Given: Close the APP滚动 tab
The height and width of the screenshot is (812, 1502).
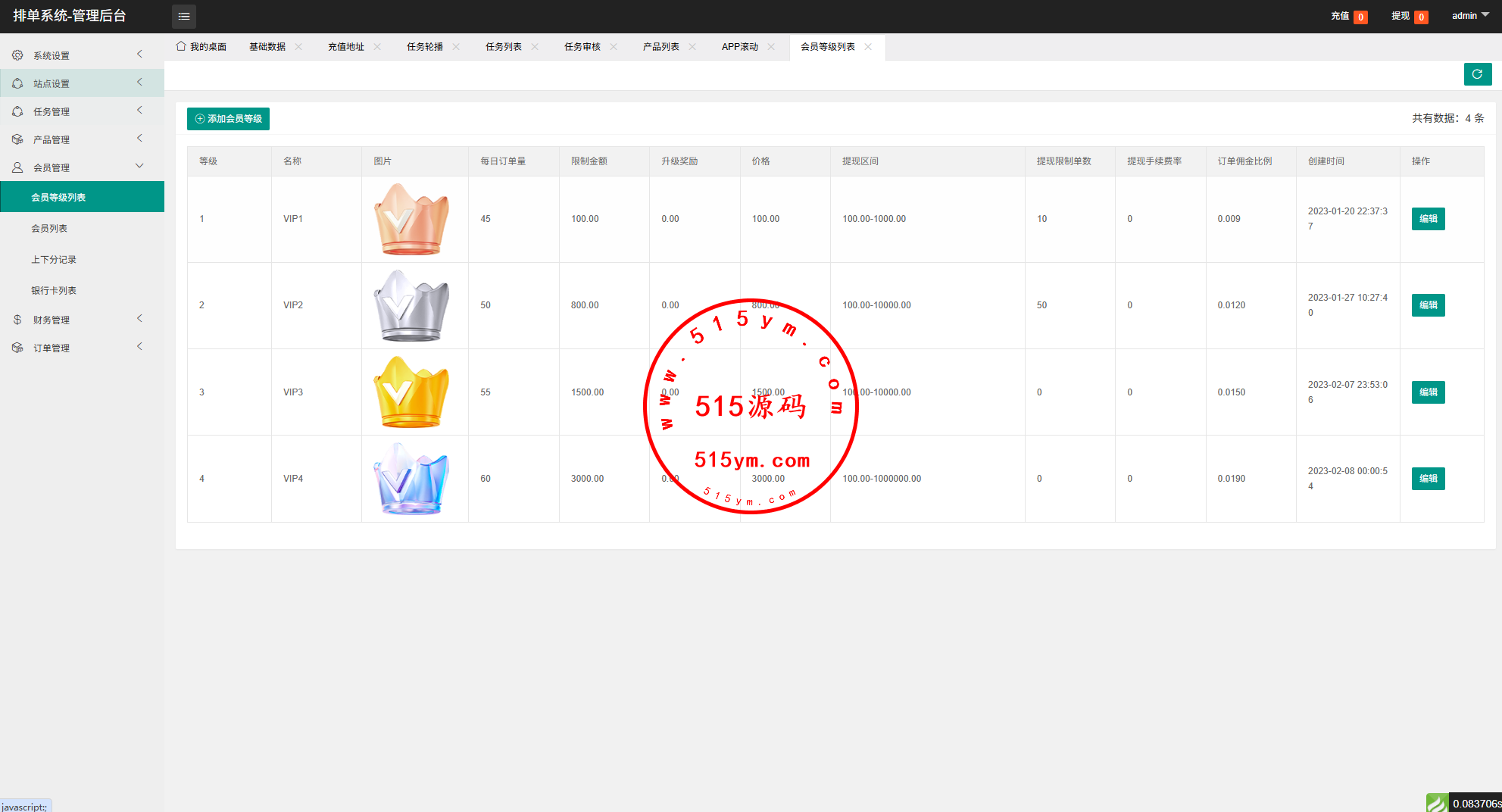Looking at the screenshot, I should [x=771, y=47].
